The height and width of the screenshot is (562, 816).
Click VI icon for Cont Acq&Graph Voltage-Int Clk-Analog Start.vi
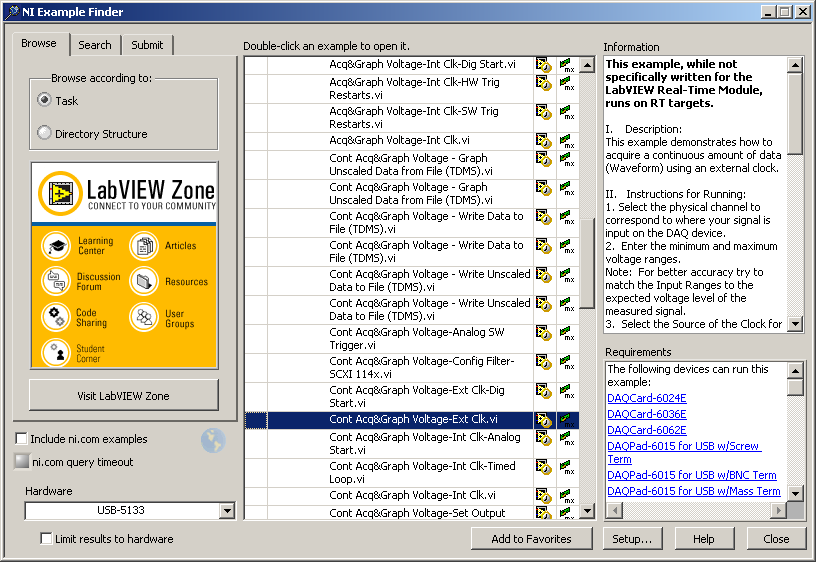point(544,438)
